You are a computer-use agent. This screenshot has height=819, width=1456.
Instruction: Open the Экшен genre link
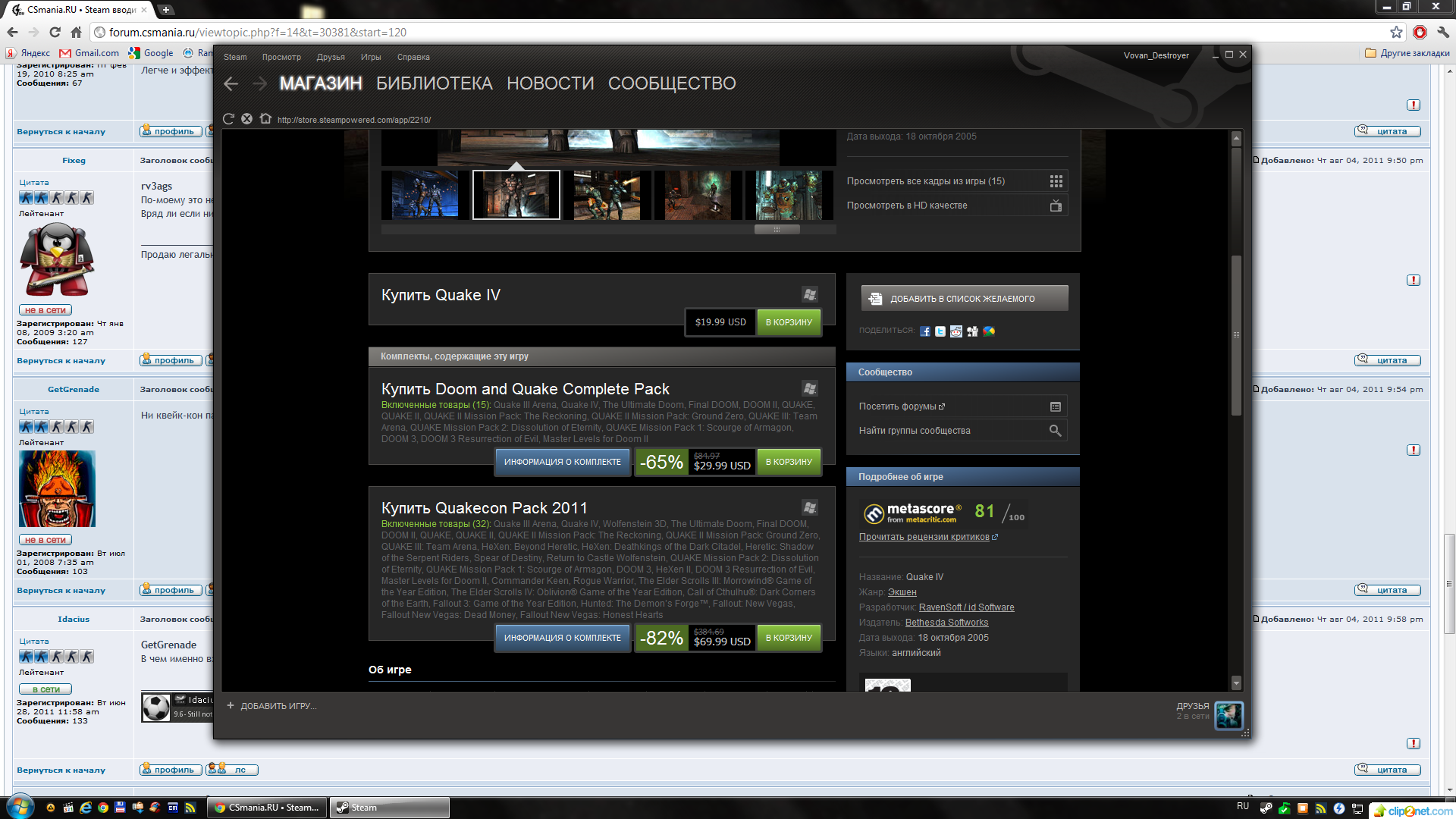(902, 592)
